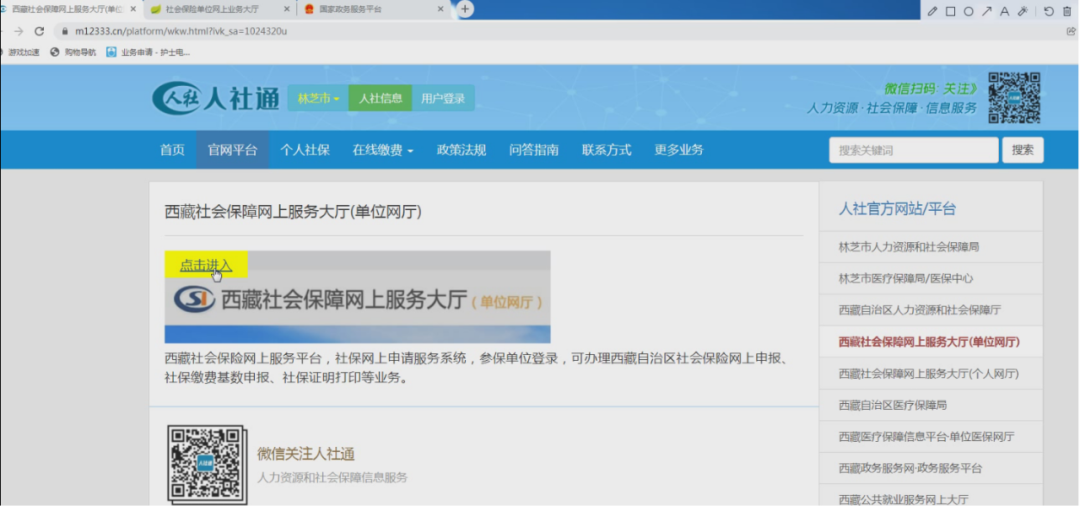Click the browser forward arrow
The height and width of the screenshot is (506, 1080).
point(19,31)
